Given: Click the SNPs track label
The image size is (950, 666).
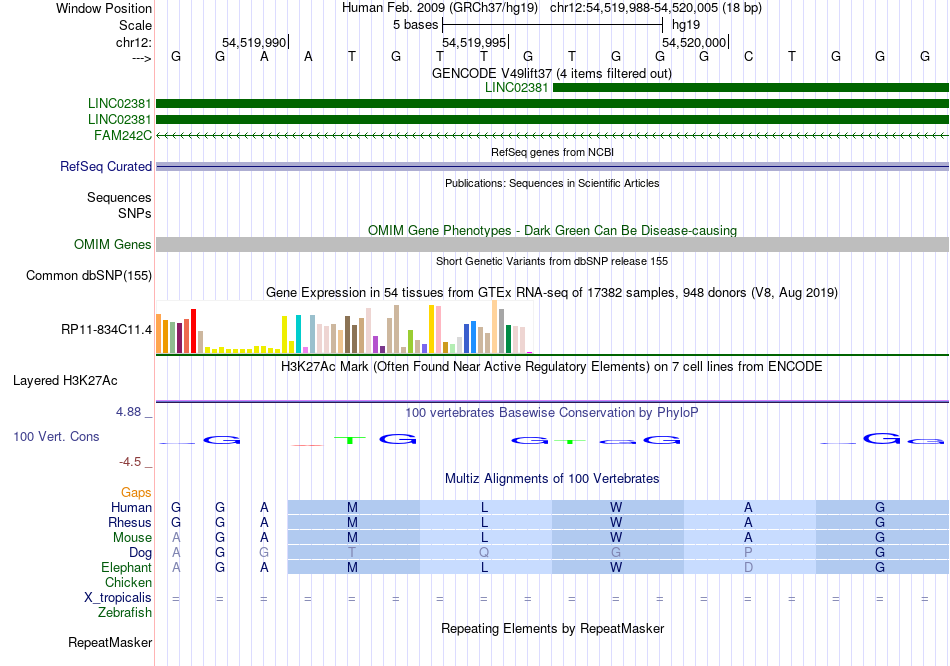Looking at the screenshot, I should (x=135, y=213).
